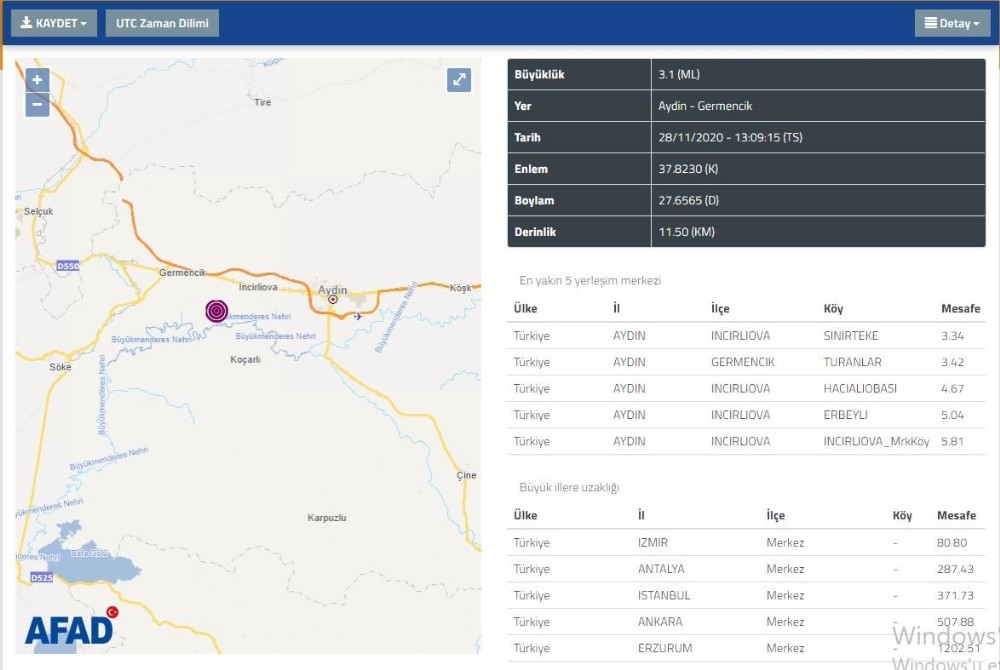Click the Aydın city marker dot
Image resolution: width=1000 pixels, height=670 pixels.
click(x=333, y=300)
